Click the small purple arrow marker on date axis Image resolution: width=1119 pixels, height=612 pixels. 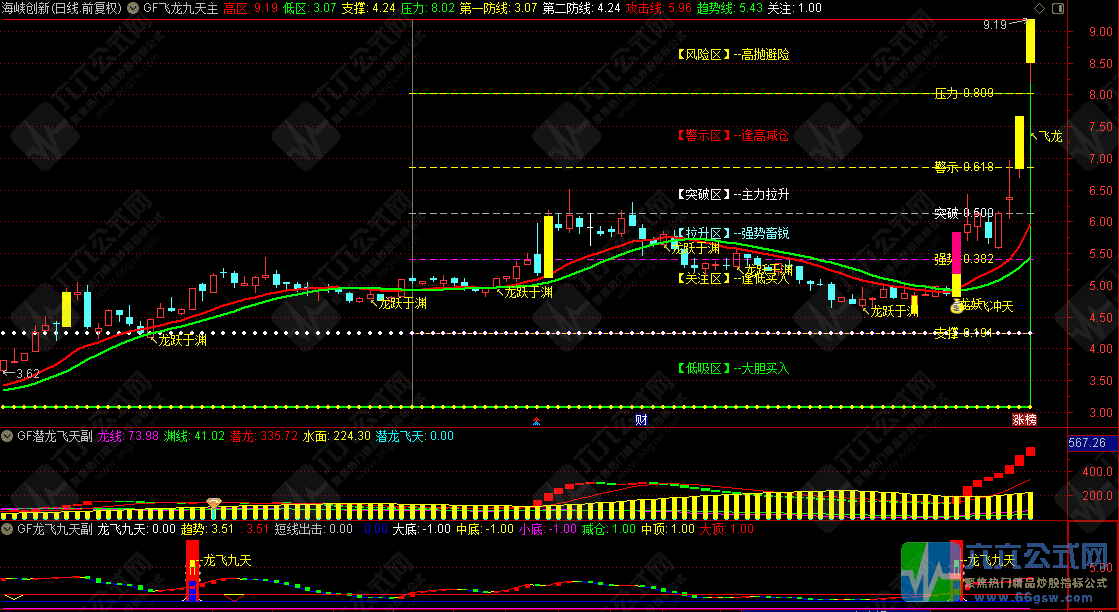[539, 422]
